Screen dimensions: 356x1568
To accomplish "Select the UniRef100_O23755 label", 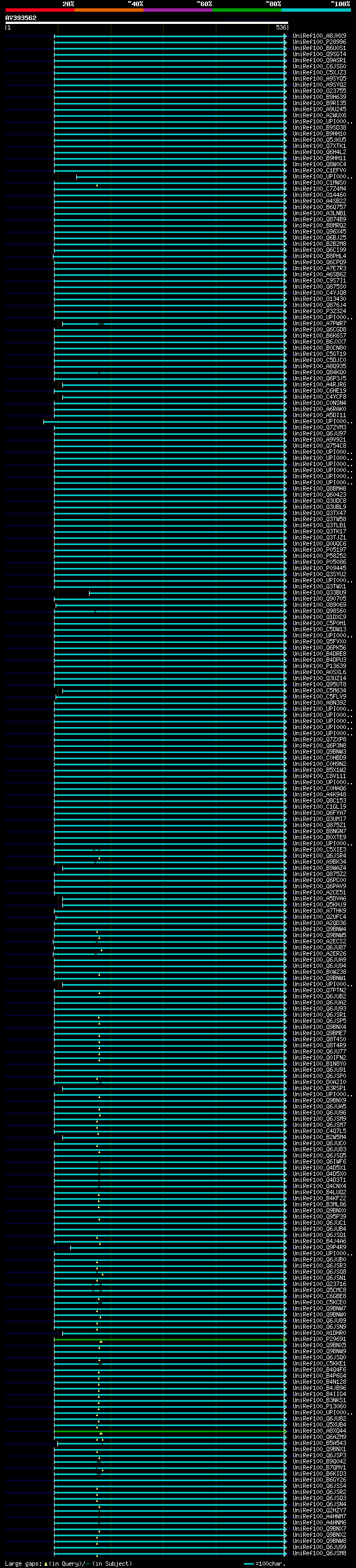I will point(319,91).
